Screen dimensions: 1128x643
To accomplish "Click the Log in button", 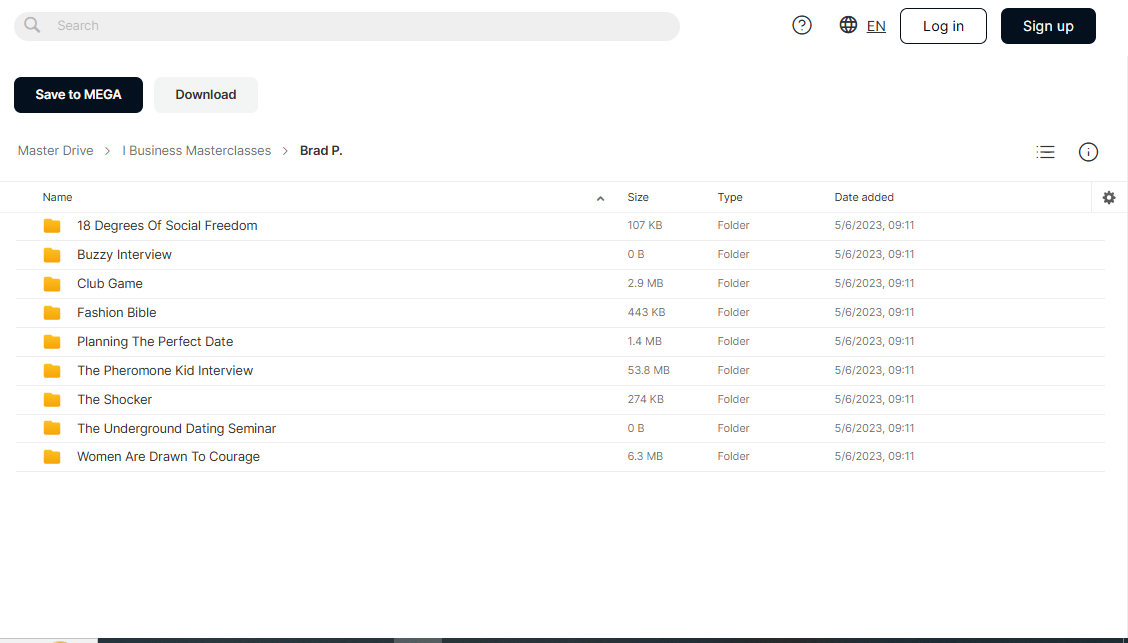I will click(943, 26).
